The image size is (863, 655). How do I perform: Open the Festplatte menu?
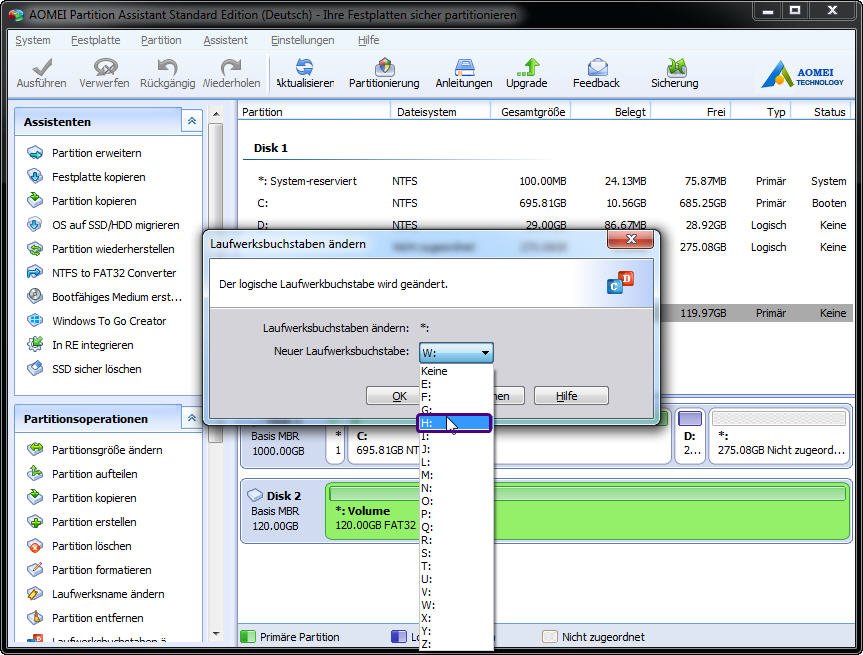tap(96, 40)
